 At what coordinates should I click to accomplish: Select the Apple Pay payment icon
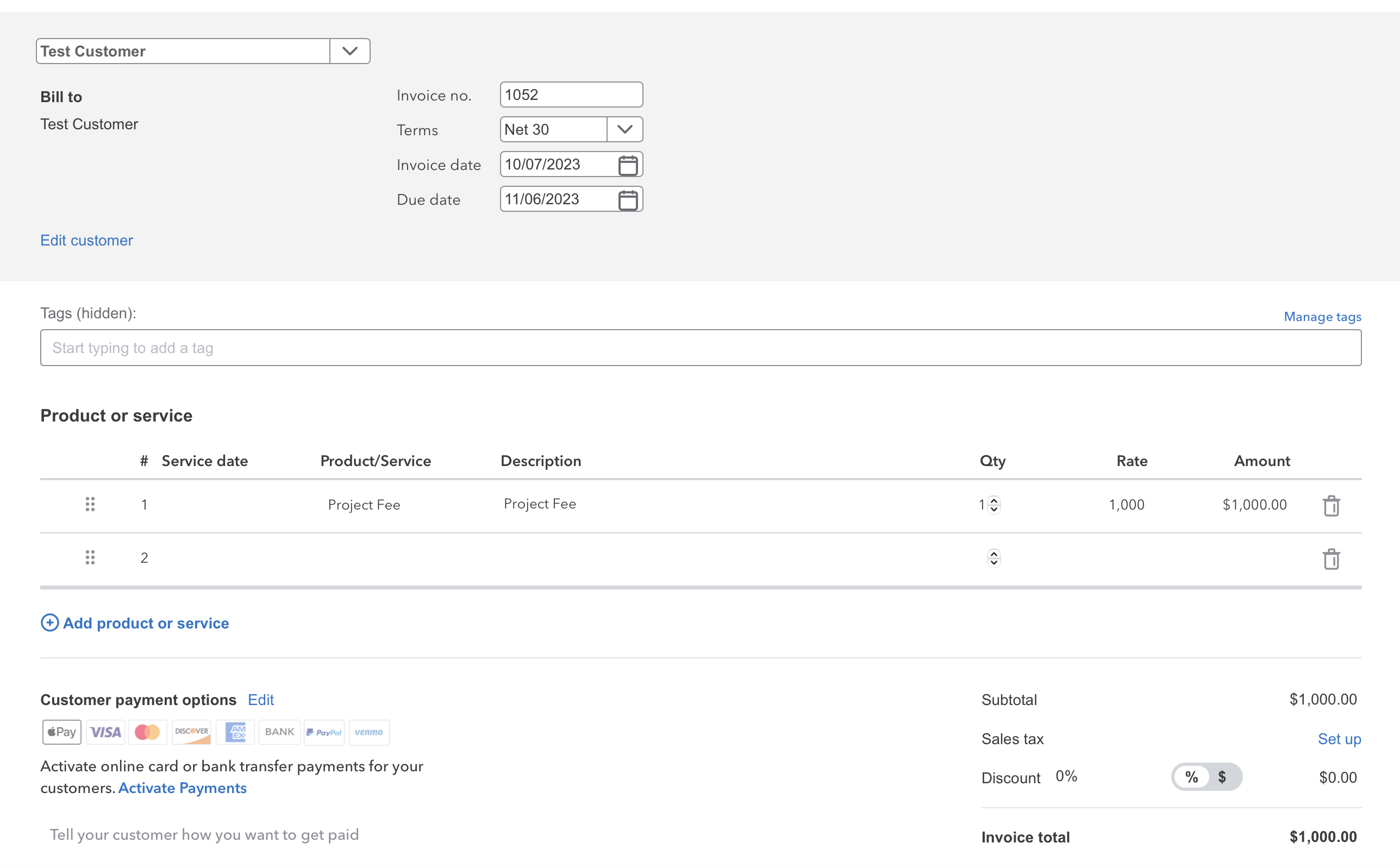pos(61,732)
